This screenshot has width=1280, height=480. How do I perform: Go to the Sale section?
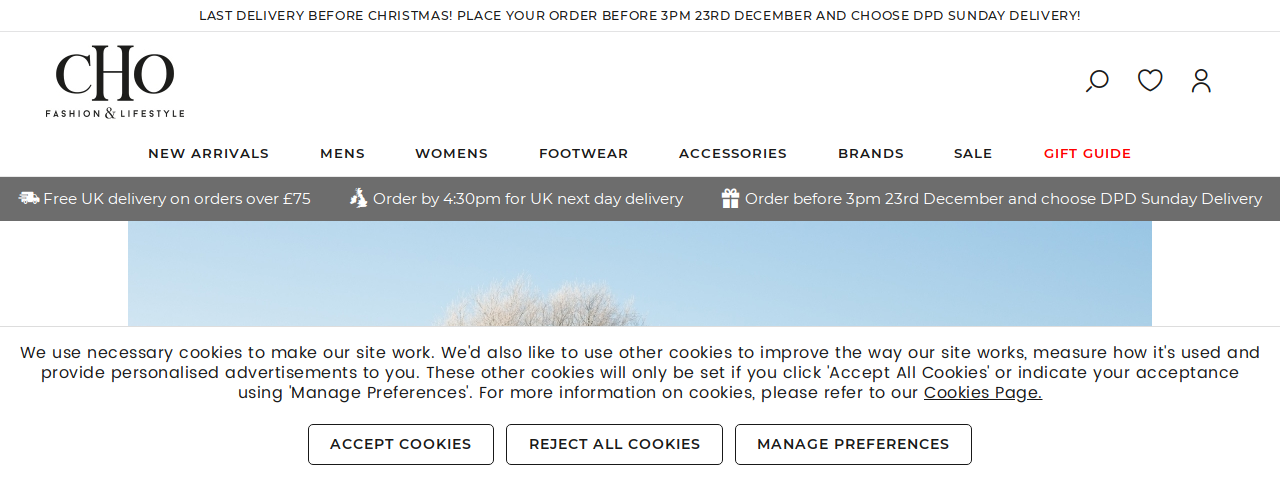coord(973,154)
